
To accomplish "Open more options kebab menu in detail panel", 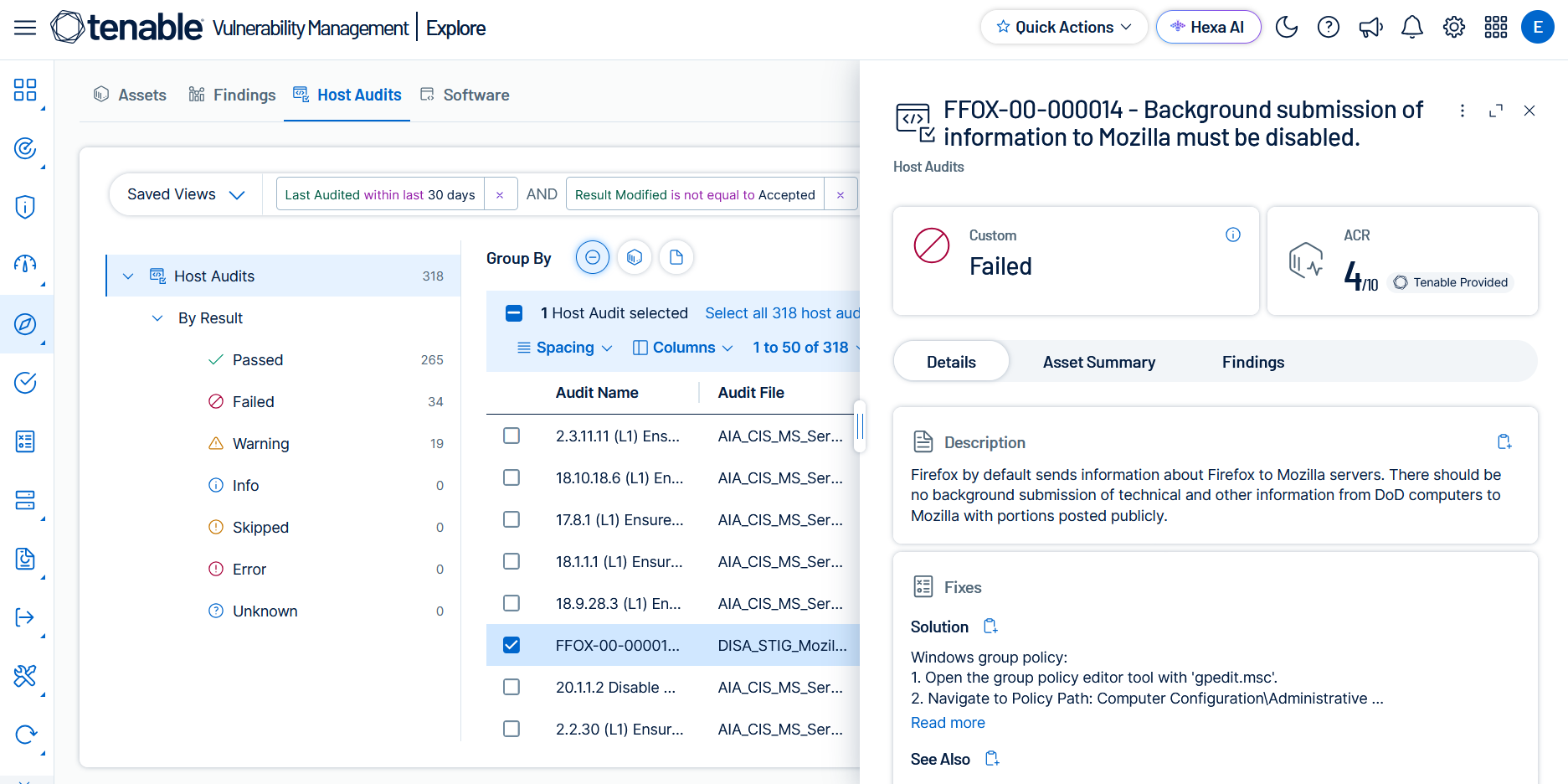I will point(1463,111).
